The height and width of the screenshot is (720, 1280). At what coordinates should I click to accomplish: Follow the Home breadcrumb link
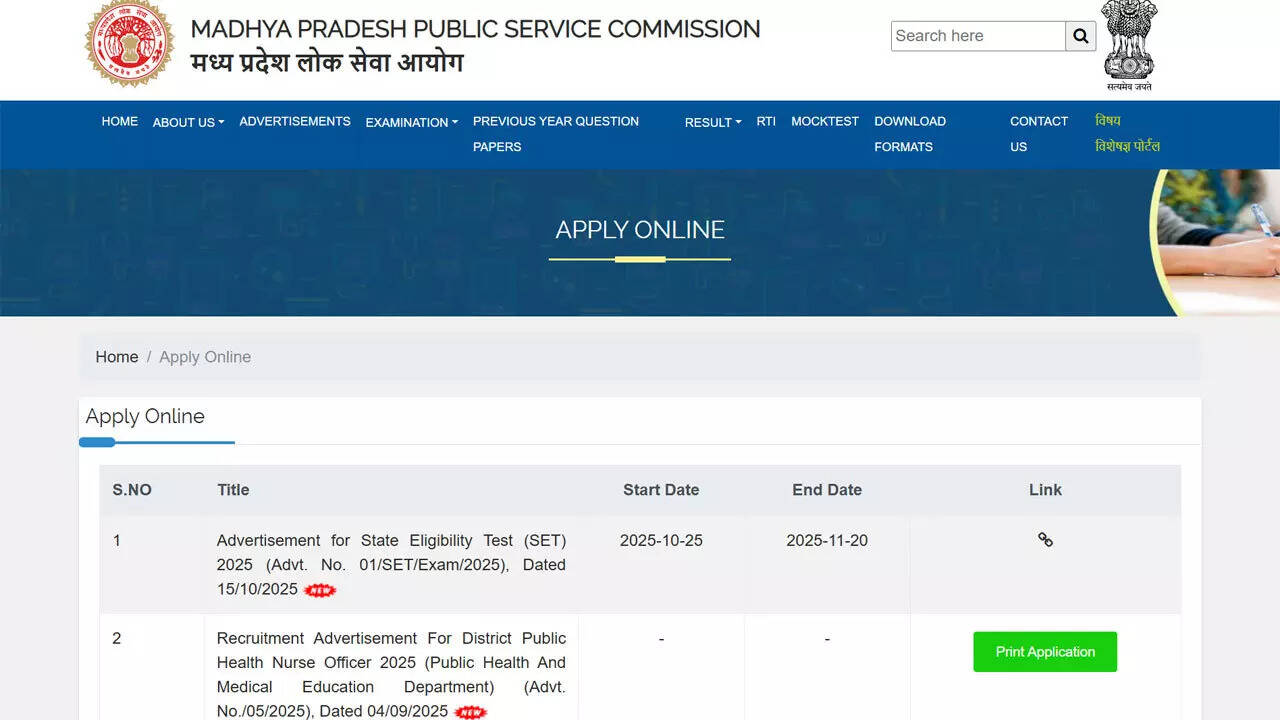tap(117, 356)
